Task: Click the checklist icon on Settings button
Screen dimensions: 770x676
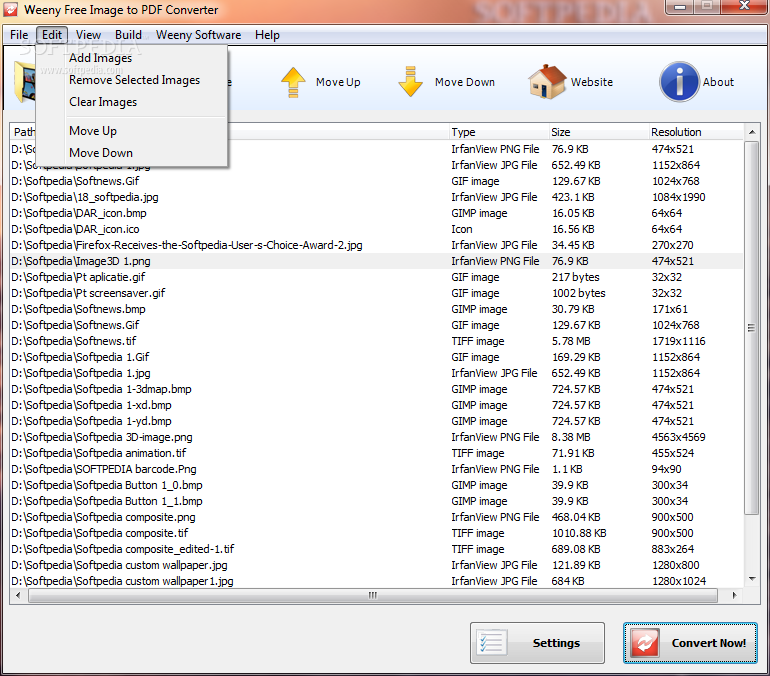Action: (492, 643)
